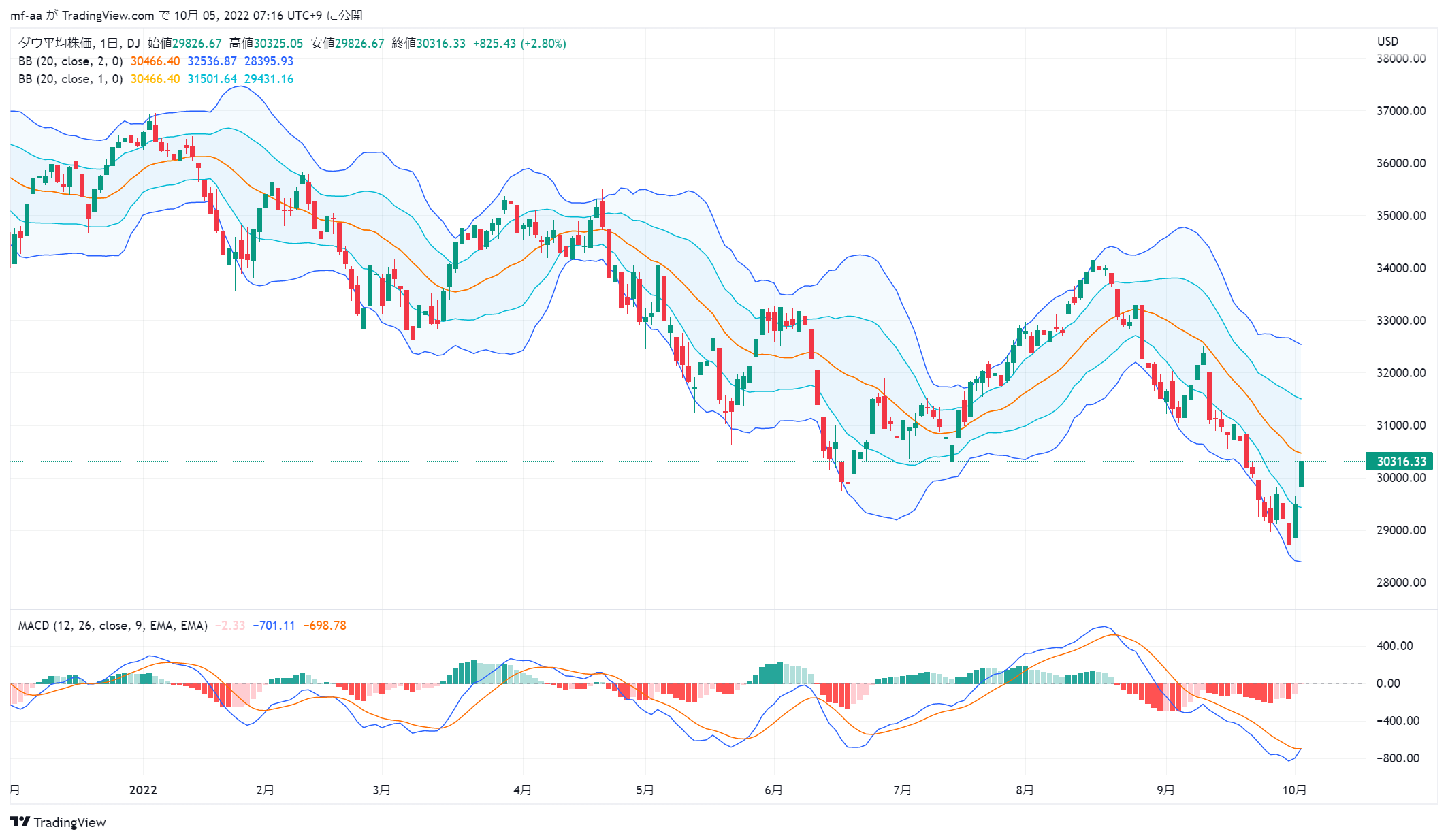Click the MACD axis value −400.00
The width and height of the screenshot is (1448, 840).
(1397, 721)
